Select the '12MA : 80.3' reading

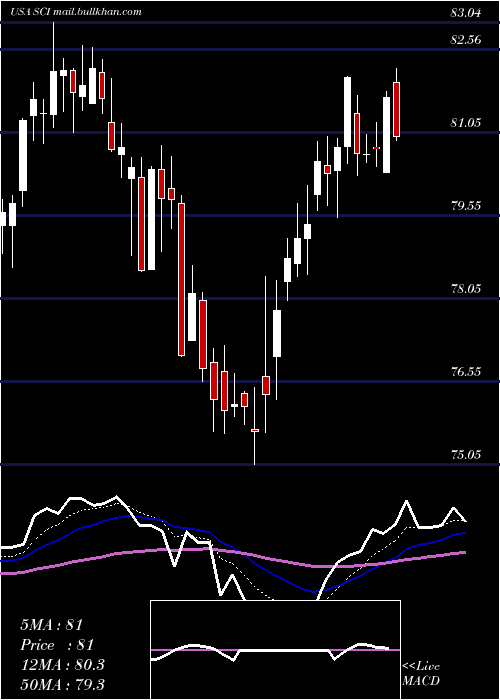pos(62,665)
